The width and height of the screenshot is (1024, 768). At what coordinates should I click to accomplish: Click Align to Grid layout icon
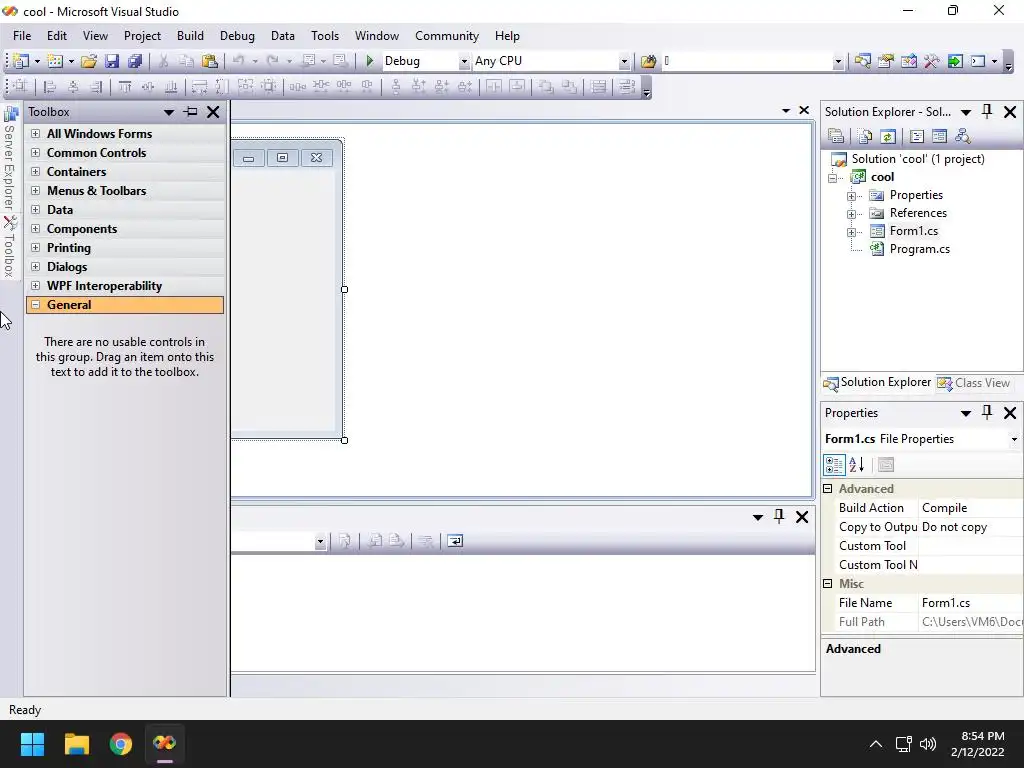[x=20, y=86]
